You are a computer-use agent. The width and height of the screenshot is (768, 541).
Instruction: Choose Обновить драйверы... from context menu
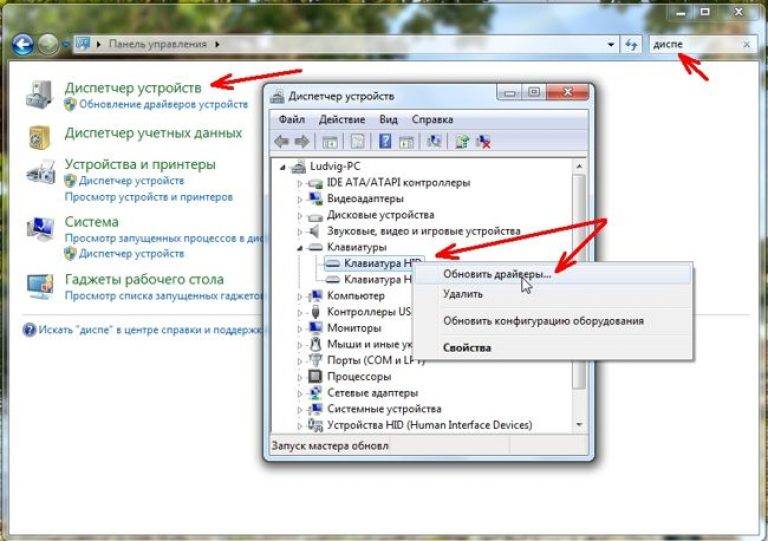(x=552, y=274)
